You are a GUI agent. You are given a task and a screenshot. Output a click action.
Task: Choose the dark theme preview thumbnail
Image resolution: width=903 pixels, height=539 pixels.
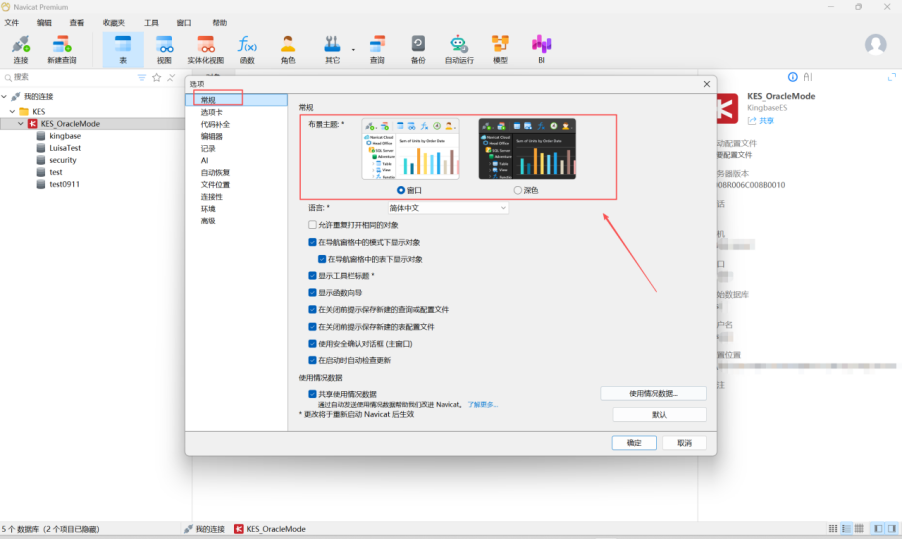point(527,149)
